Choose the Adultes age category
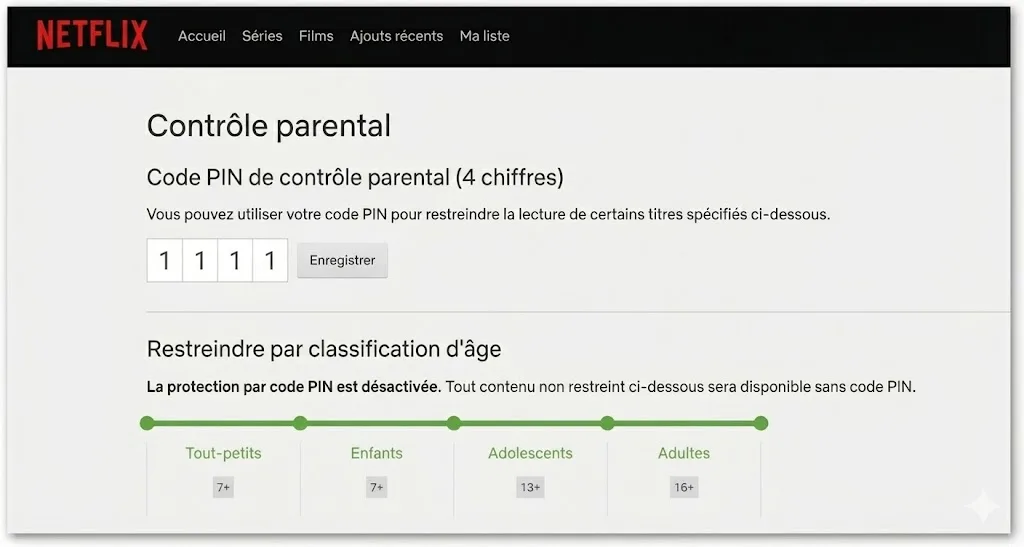This screenshot has width=1024, height=547. 684,453
